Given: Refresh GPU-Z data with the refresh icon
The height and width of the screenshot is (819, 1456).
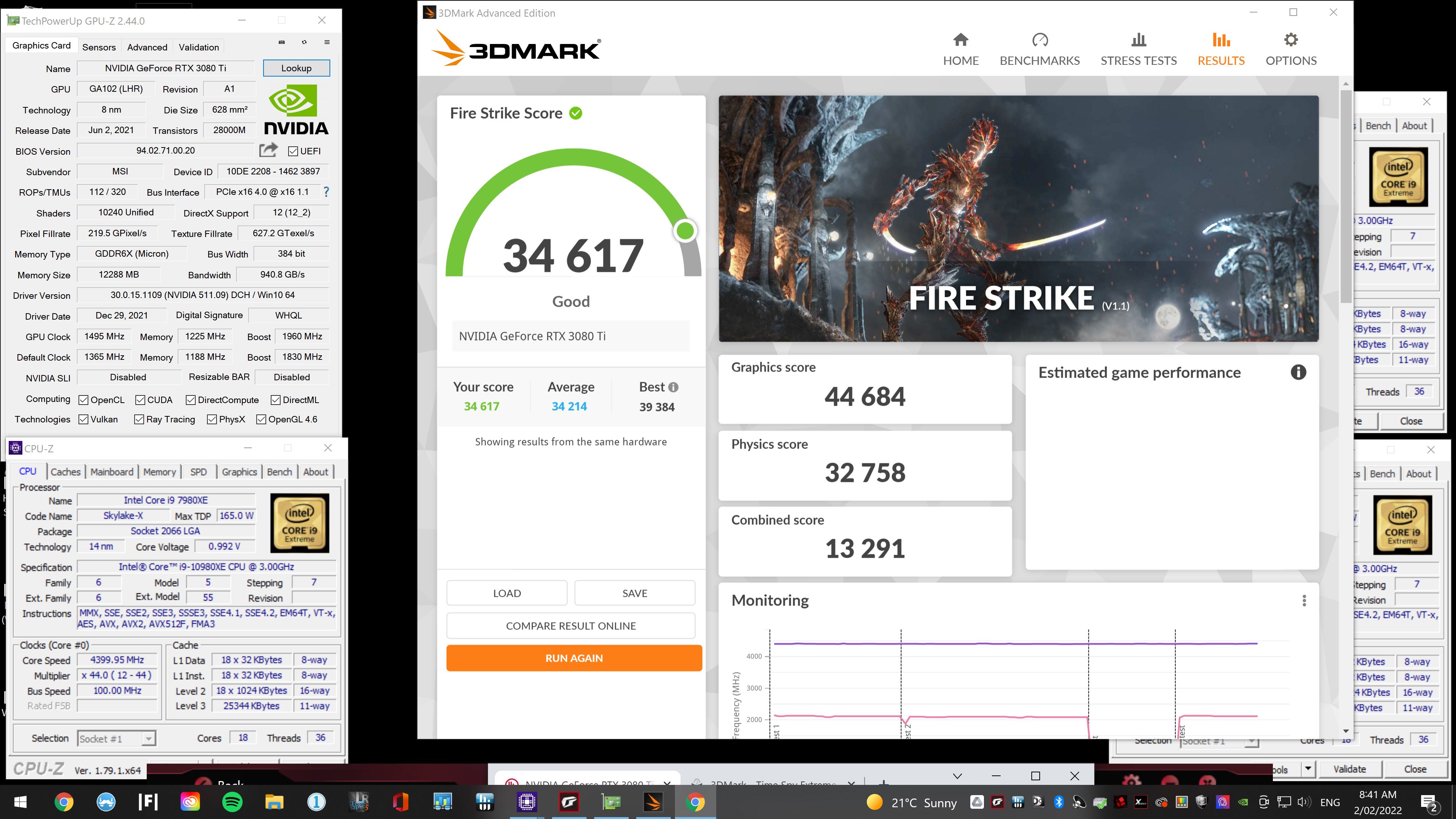Looking at the screenshot, I should pos(304,42).
